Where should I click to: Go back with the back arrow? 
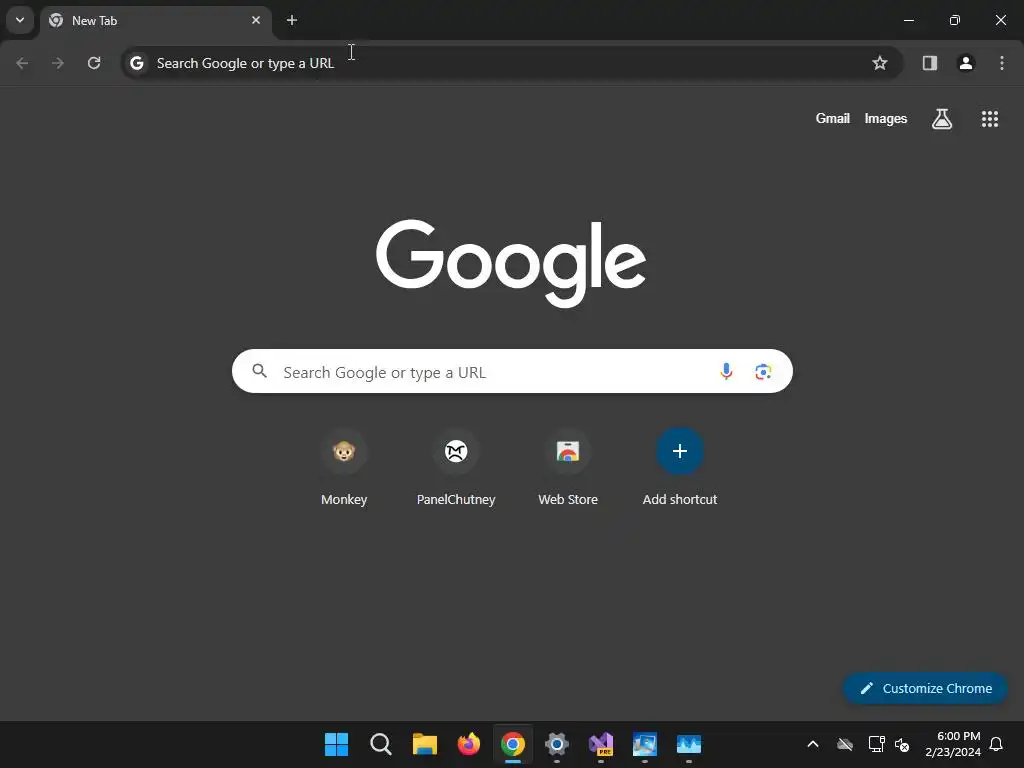pos(22,63)
